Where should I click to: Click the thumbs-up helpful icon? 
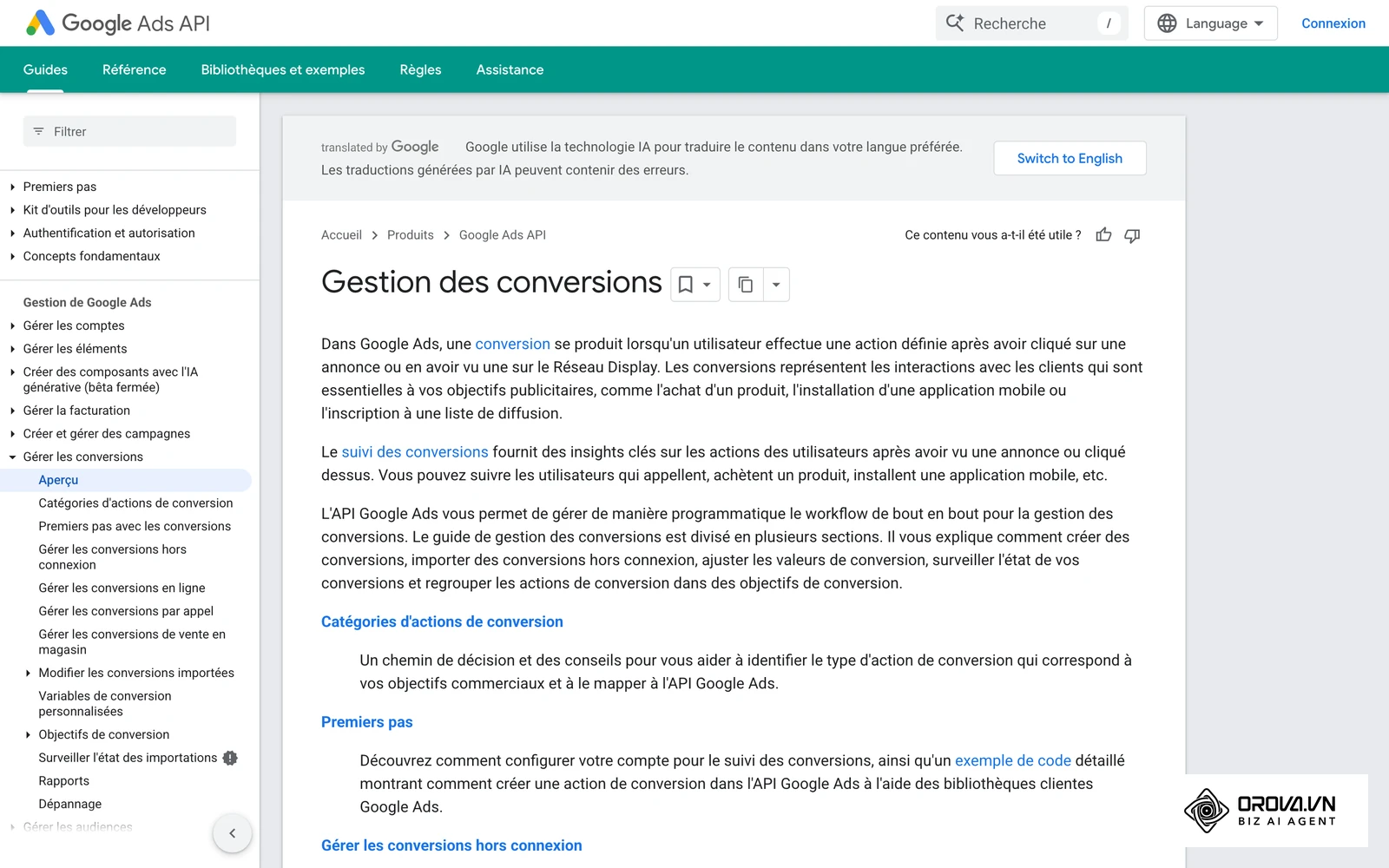coord(1103,235)
